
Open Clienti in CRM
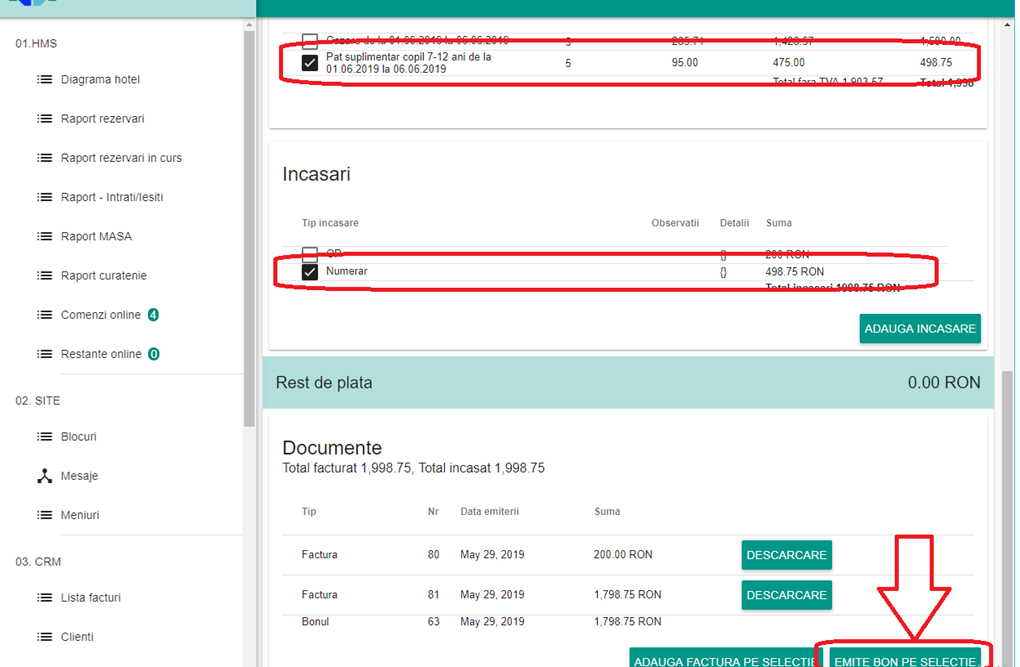coord(77,637)
